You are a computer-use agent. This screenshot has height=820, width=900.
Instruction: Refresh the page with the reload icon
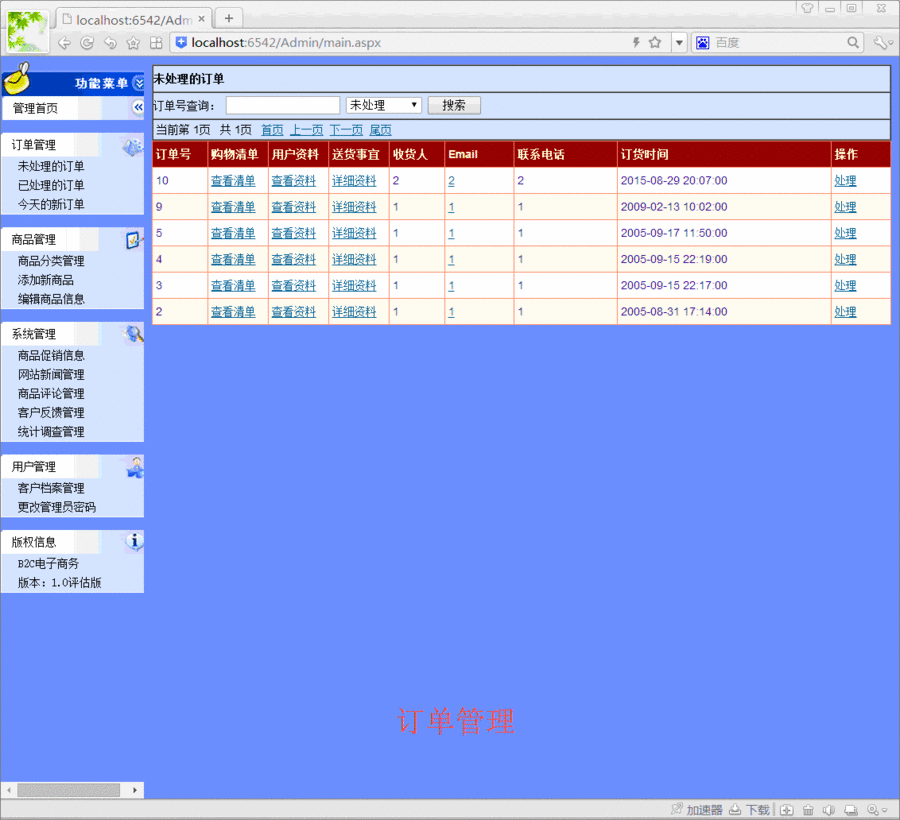(86, 42)
